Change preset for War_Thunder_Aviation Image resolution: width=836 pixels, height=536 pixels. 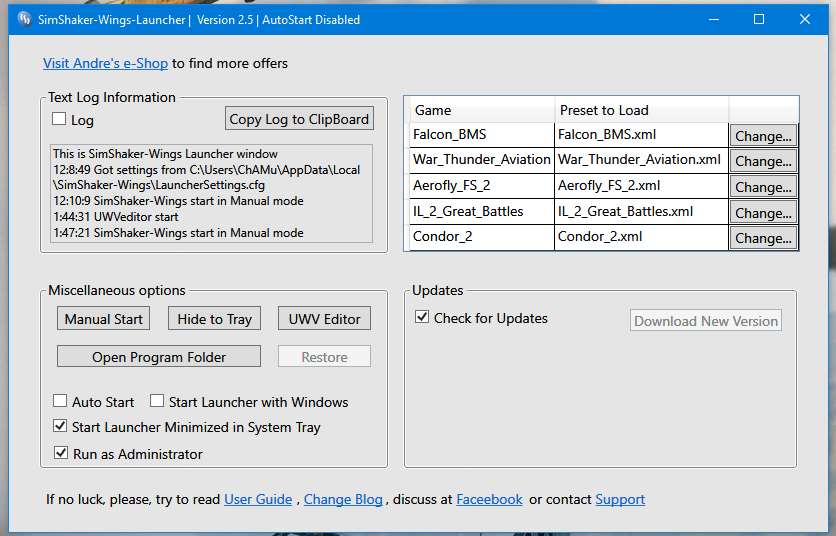(x=763, y=161)
